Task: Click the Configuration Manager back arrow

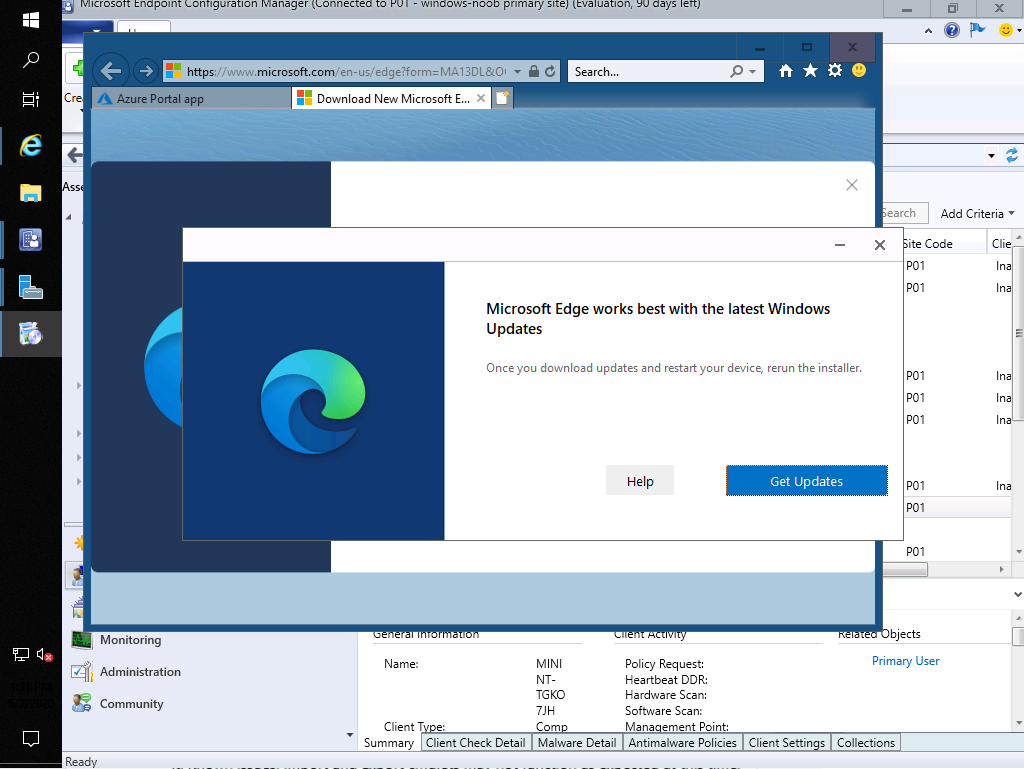Action: click(75, 155)
